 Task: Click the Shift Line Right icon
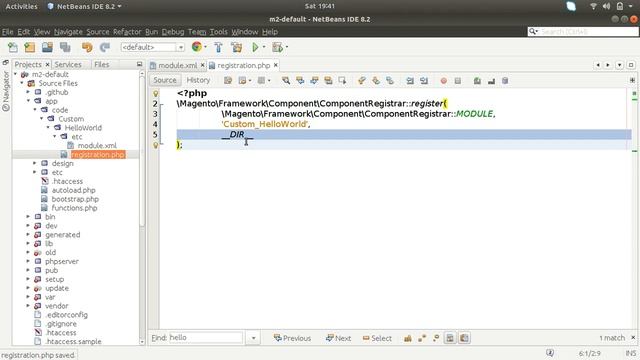(424, 80)
